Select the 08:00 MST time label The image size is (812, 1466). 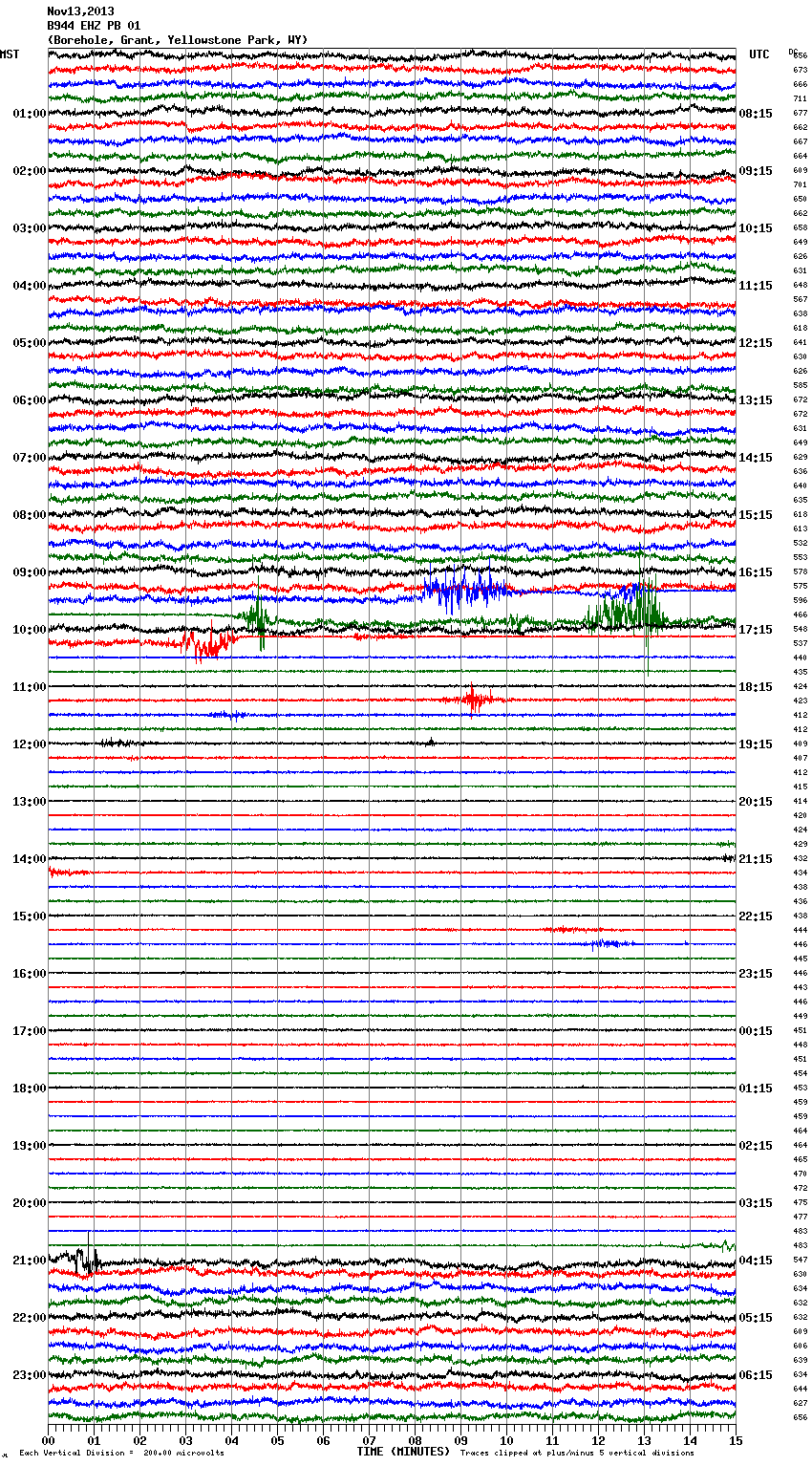click(x=30, y=515)
